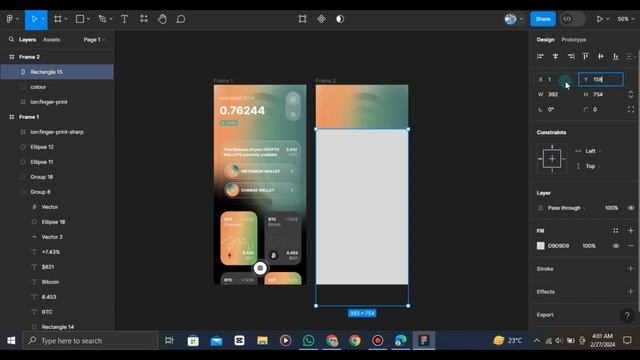Open the Figma main menu
This screenshot has width=640, height=360.
pyautogui.click(x=10, y=19)
